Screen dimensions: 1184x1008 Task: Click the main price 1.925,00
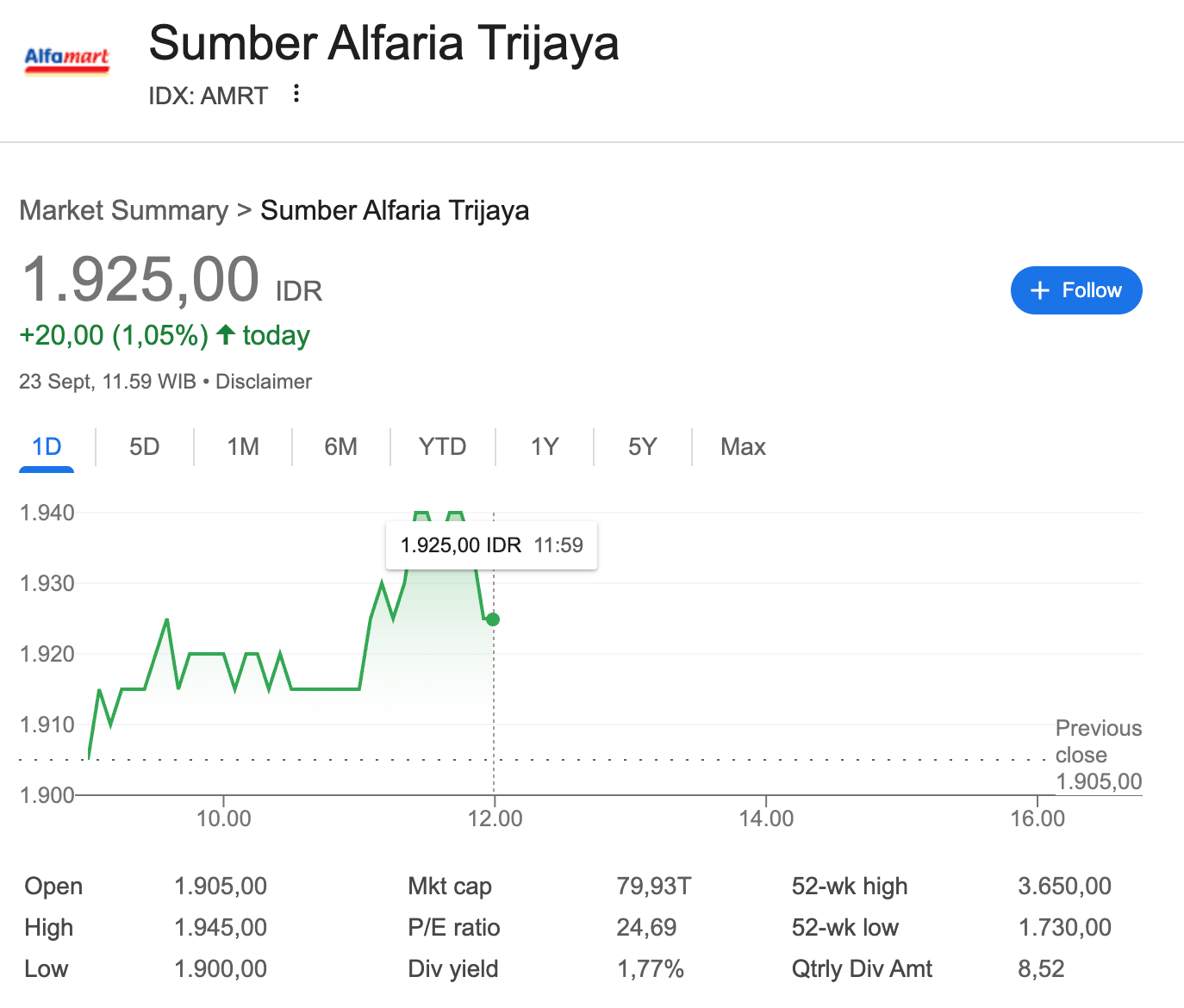click(140, 280)
